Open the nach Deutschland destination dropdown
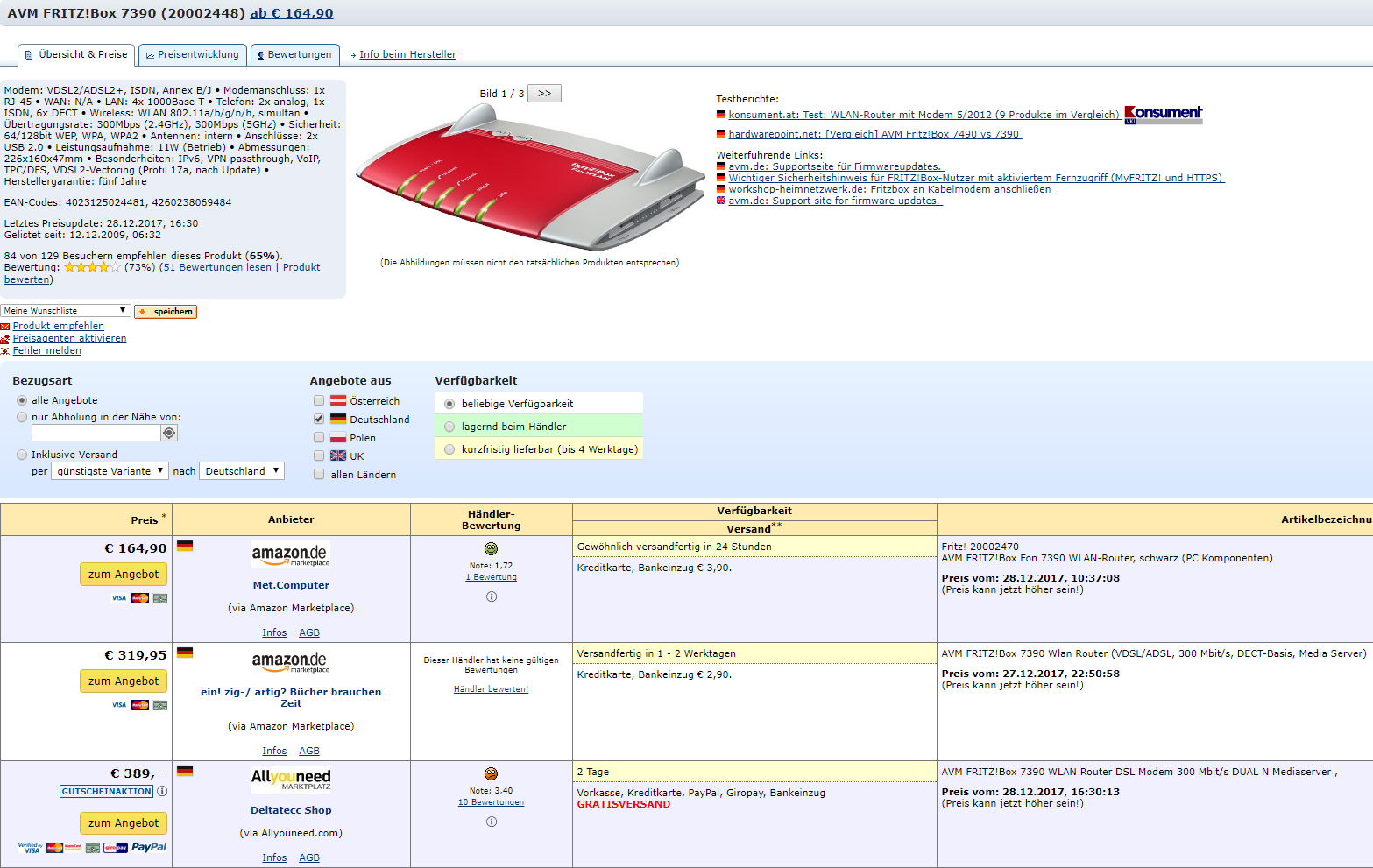 (242, 471)
